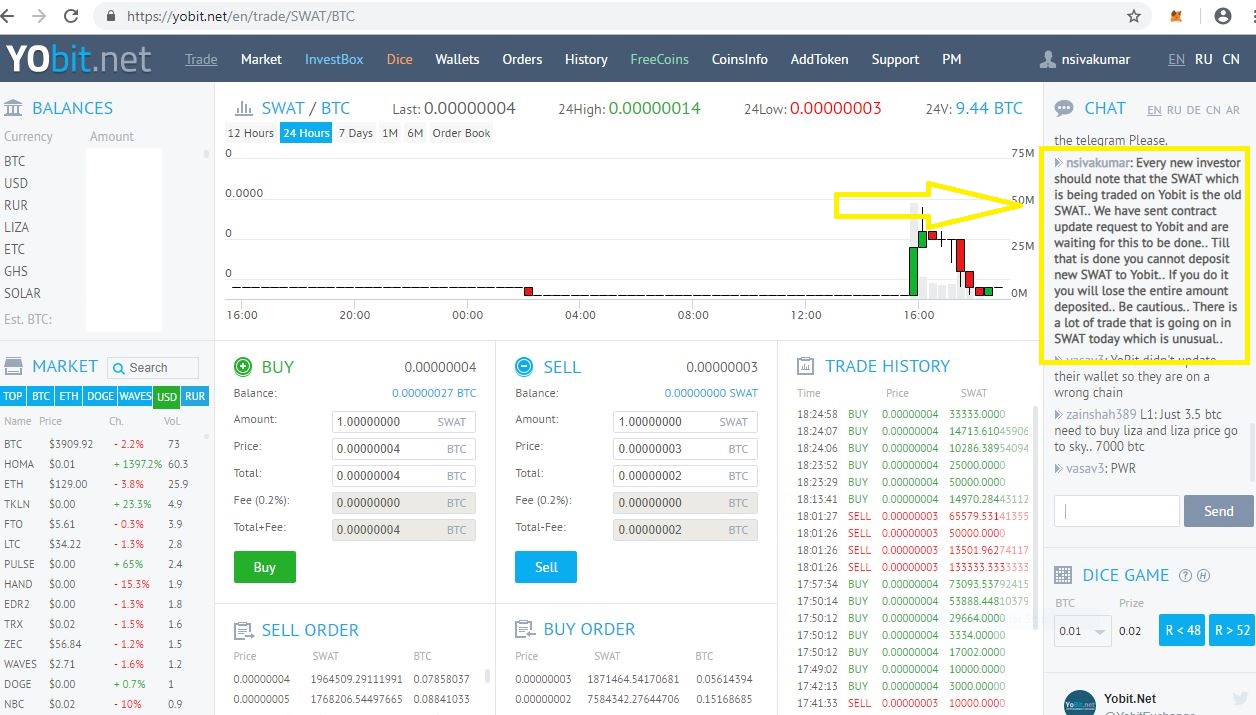Image resolution: width=1256 pixels, height=715 pixels.
Task: Open the CoinsInfo menu item
Action: (x=740, y=59)
